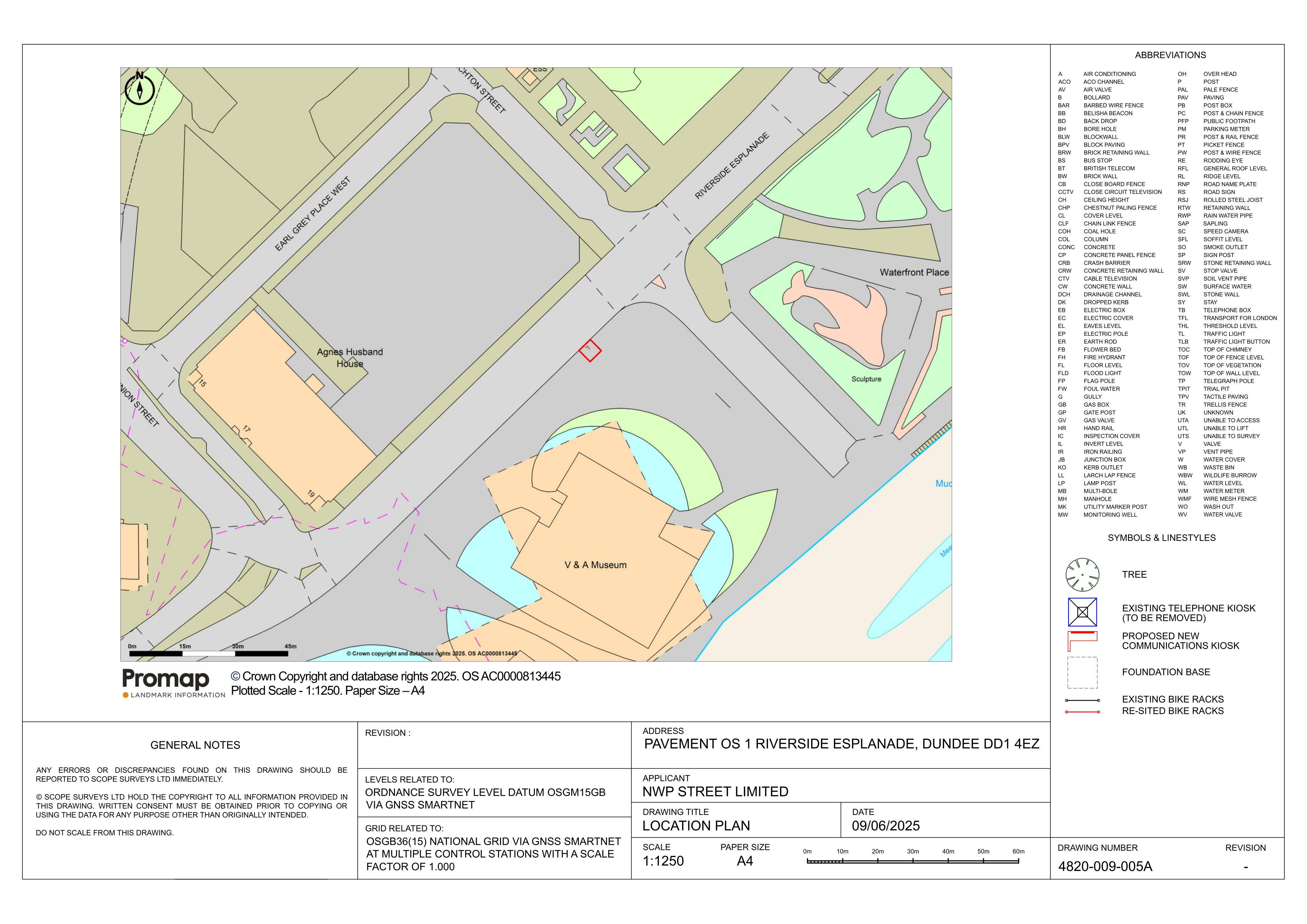Click the ABBREVIATIONS heading
The height and width of the screenshot is (924, 1307).
[1170, 55]
